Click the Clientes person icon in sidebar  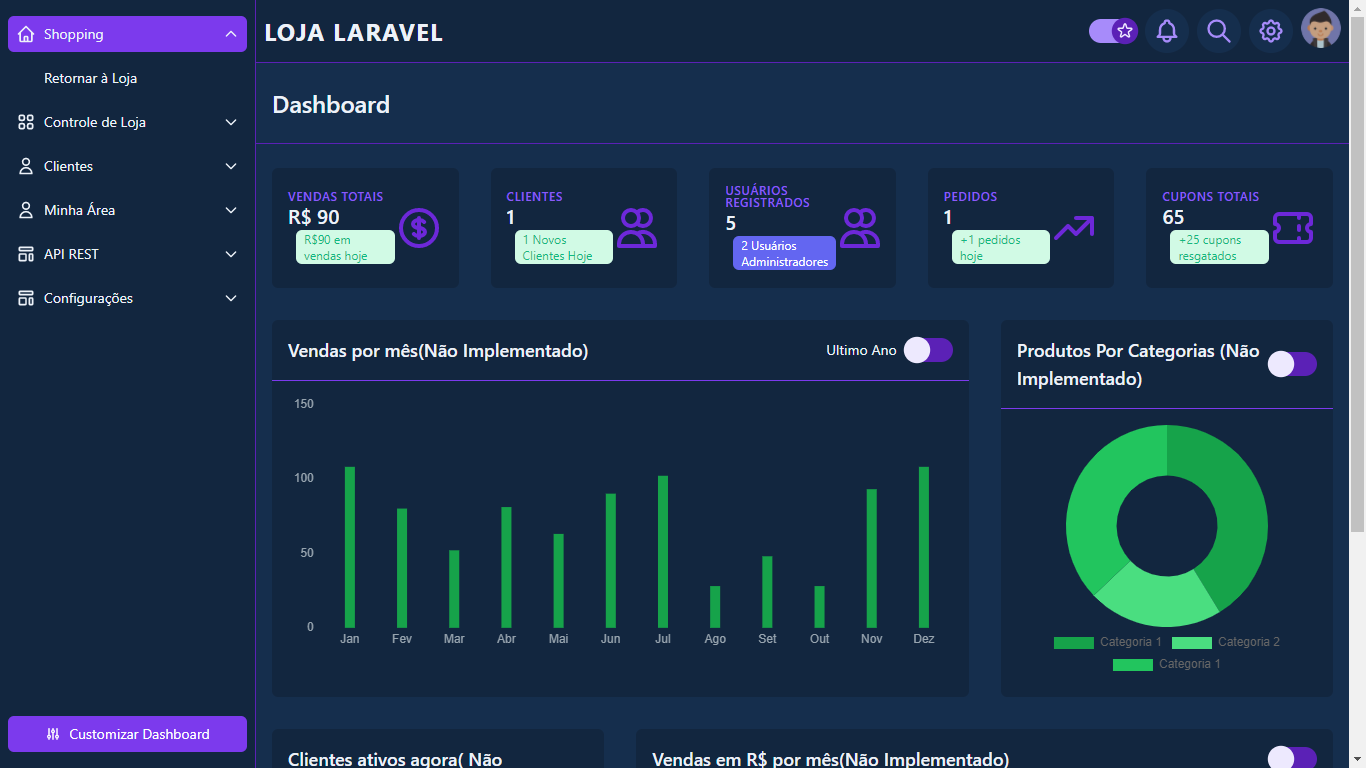[26, 166]
